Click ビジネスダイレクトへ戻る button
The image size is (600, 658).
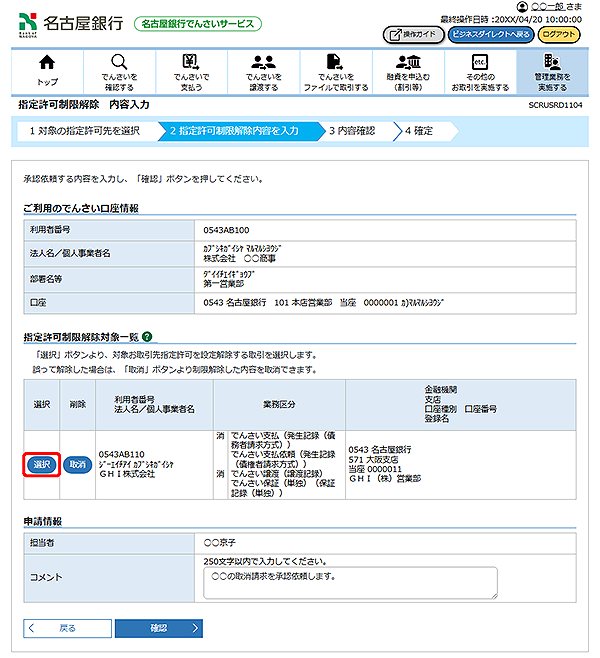490,34
